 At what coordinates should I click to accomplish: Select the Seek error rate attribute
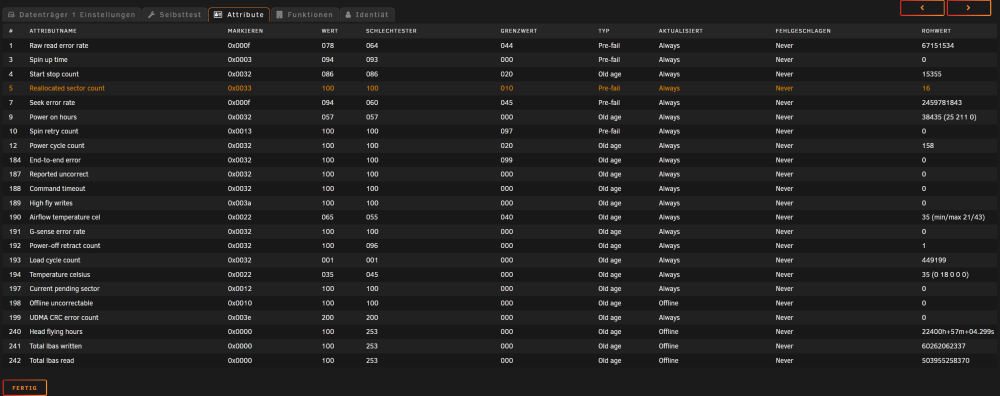pos(52,103)
